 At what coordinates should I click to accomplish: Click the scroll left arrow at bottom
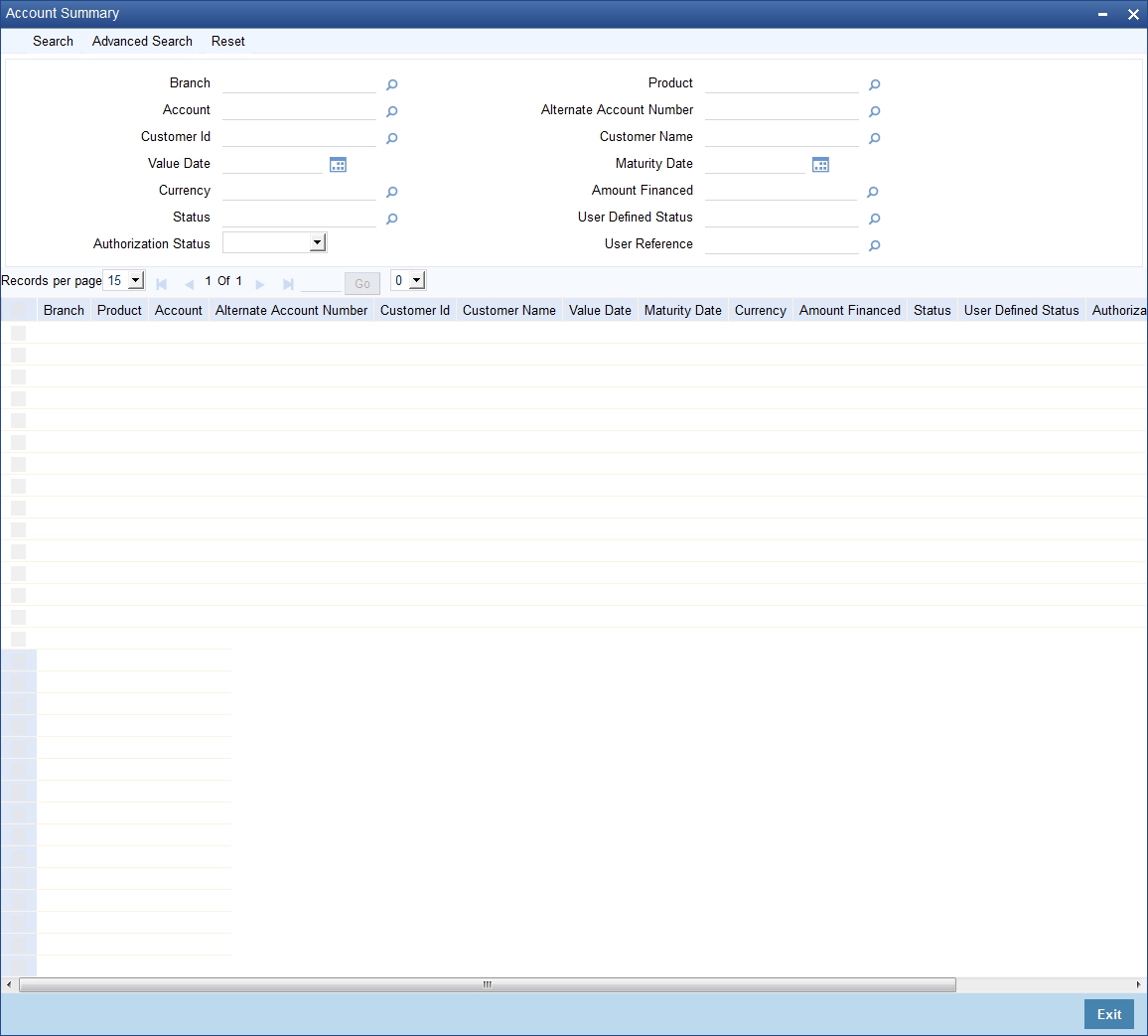click(8, 984)
